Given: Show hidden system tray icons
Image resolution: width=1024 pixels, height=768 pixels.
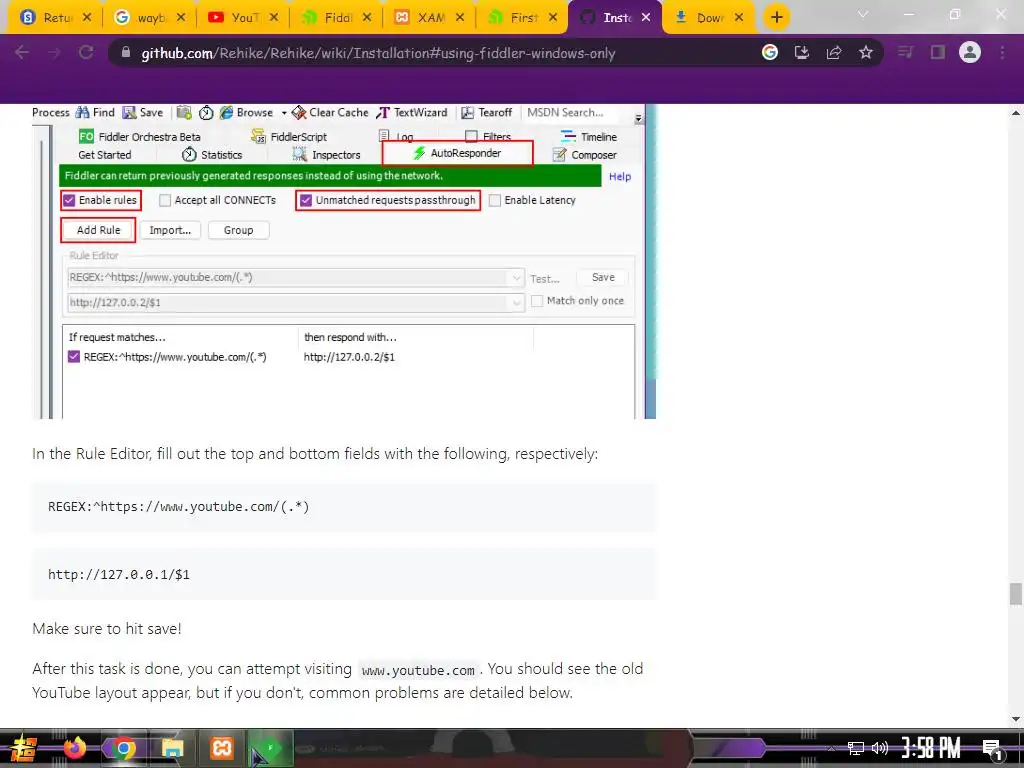Looking at the screenshot, I should coord(831,748).
